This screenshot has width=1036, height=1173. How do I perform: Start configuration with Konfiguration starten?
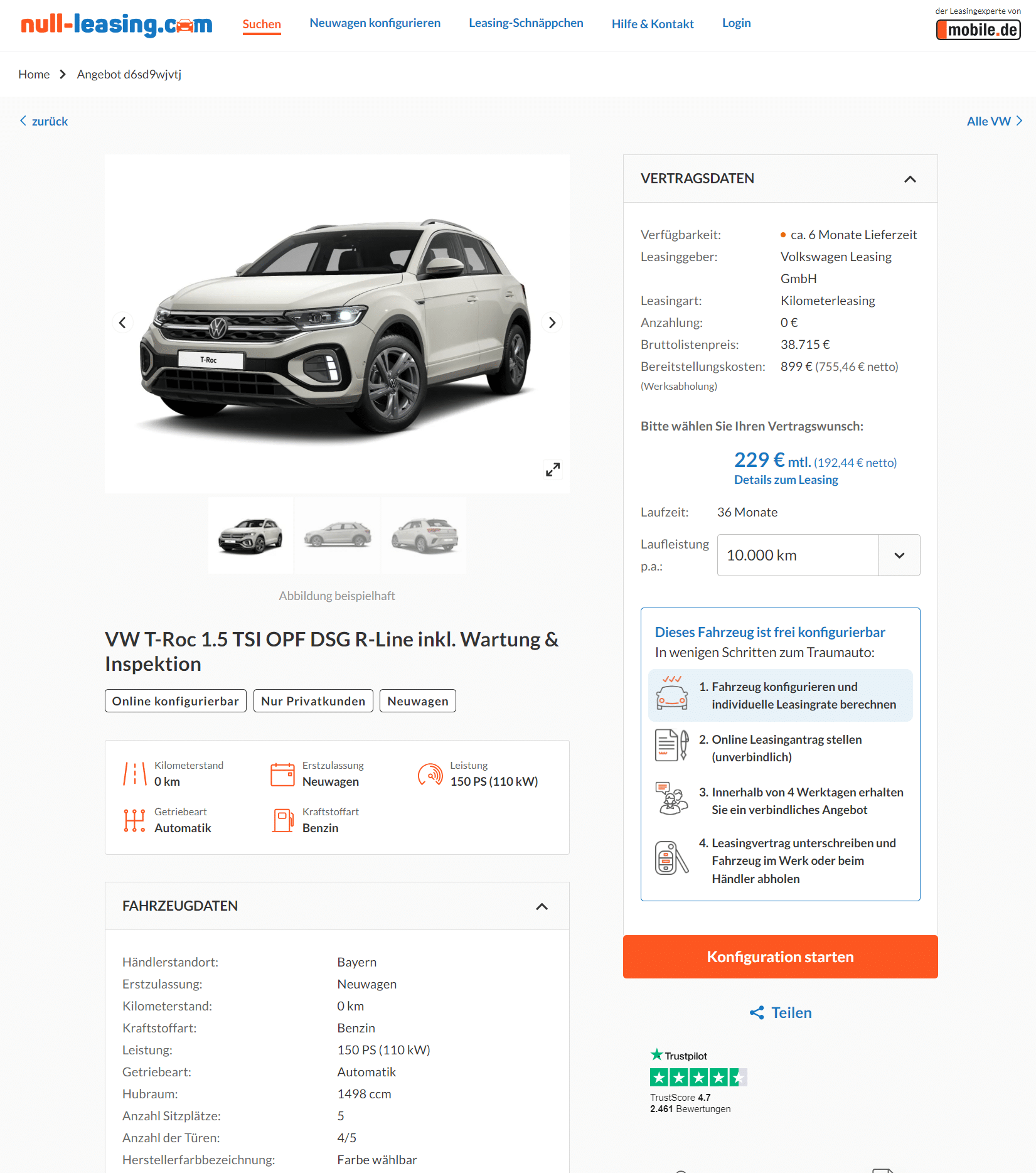pyautogui.click(x=780, y=956)
